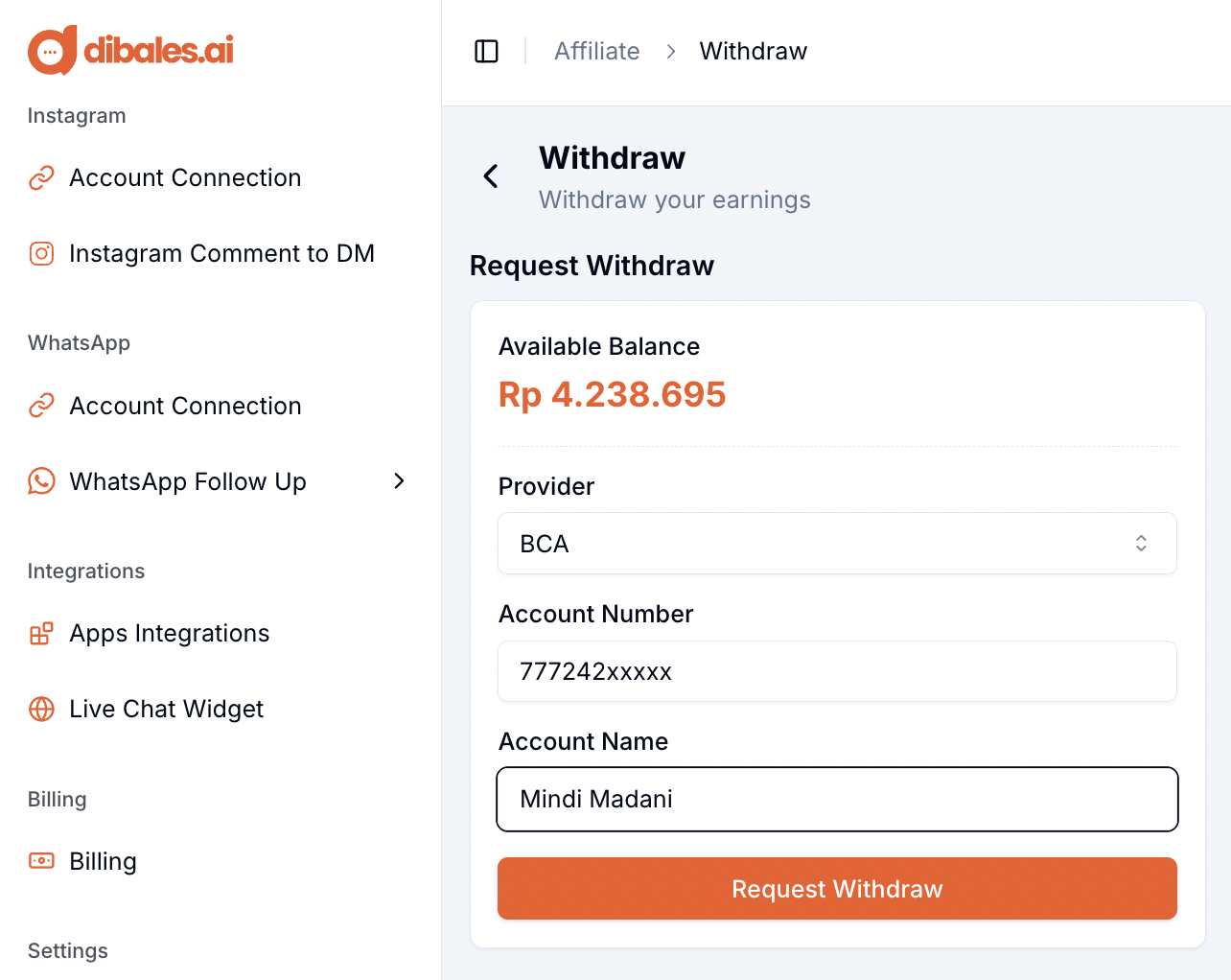
Task: Click the back arrow beside Withdraw
Action: (x=491, y=176)
